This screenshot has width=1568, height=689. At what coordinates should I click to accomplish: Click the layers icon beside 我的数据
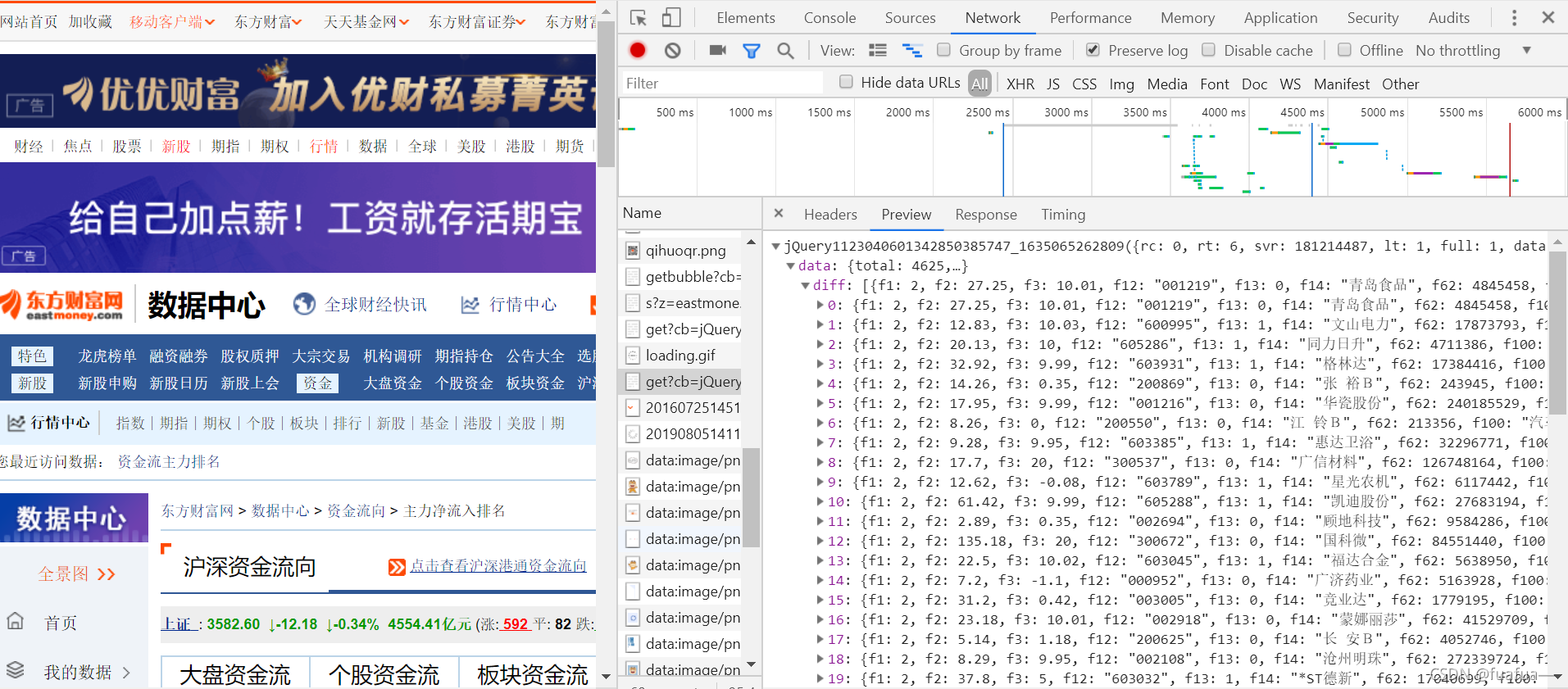pyautogui.click(x=16, y=669)
